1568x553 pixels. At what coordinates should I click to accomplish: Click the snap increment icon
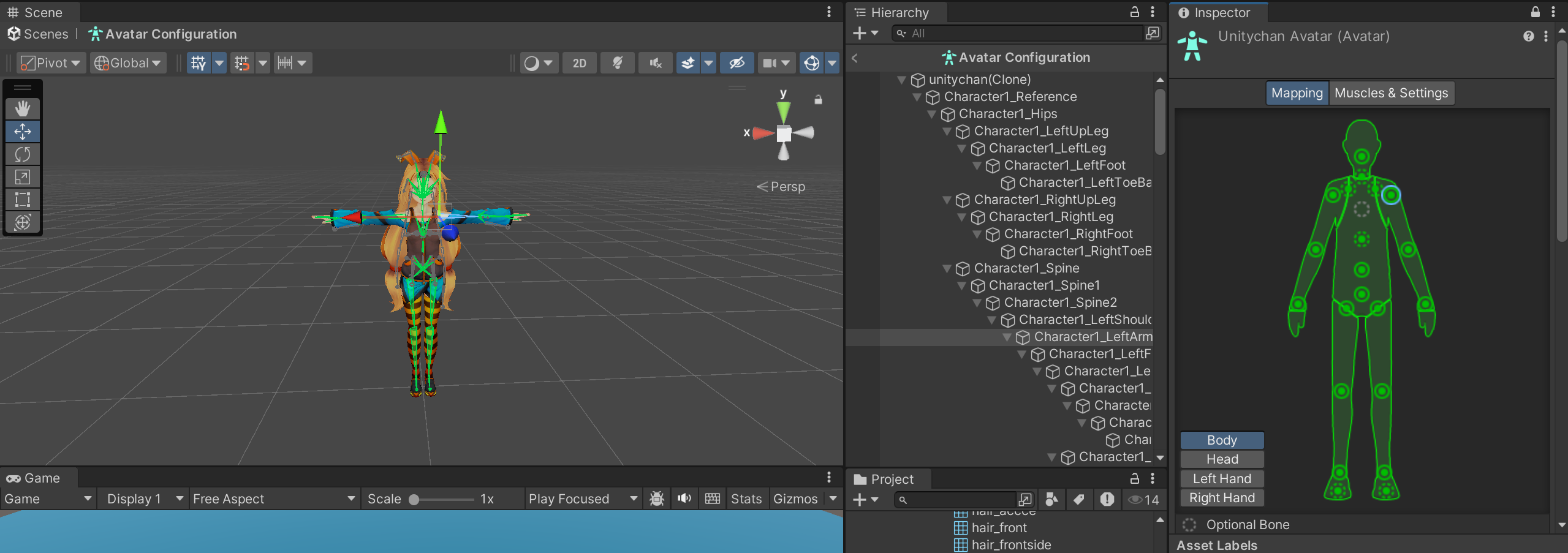pyautogui.click(x=242, y=62)
